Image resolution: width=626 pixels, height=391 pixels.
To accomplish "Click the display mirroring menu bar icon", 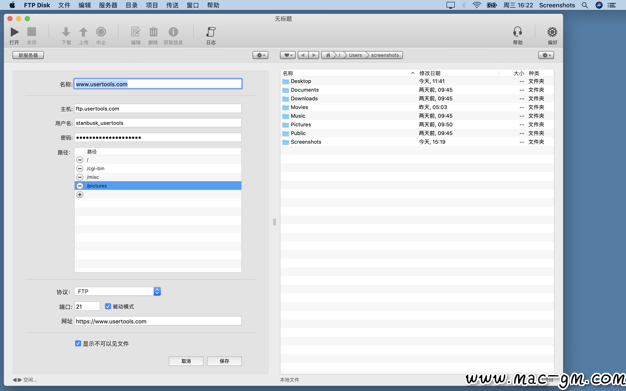I will coord(450,5).
